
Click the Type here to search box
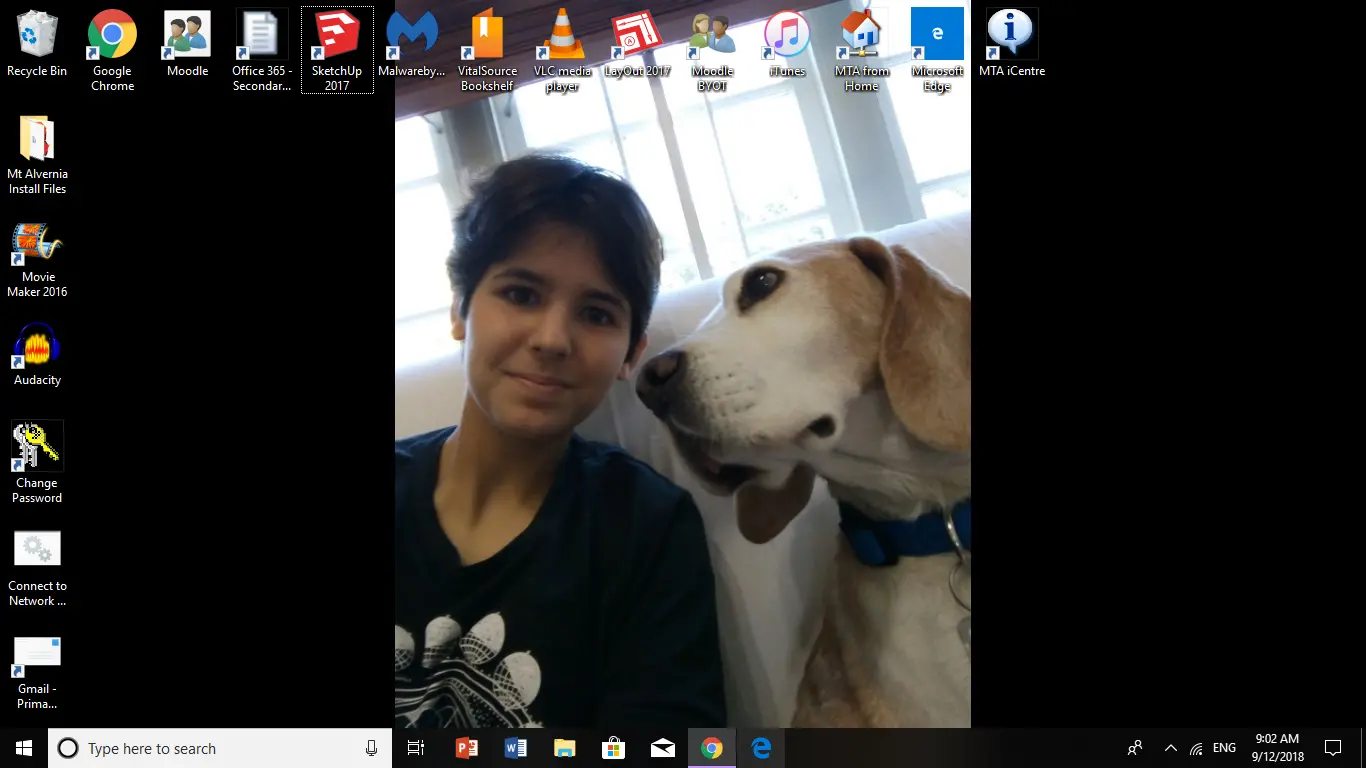coord(220,748)
